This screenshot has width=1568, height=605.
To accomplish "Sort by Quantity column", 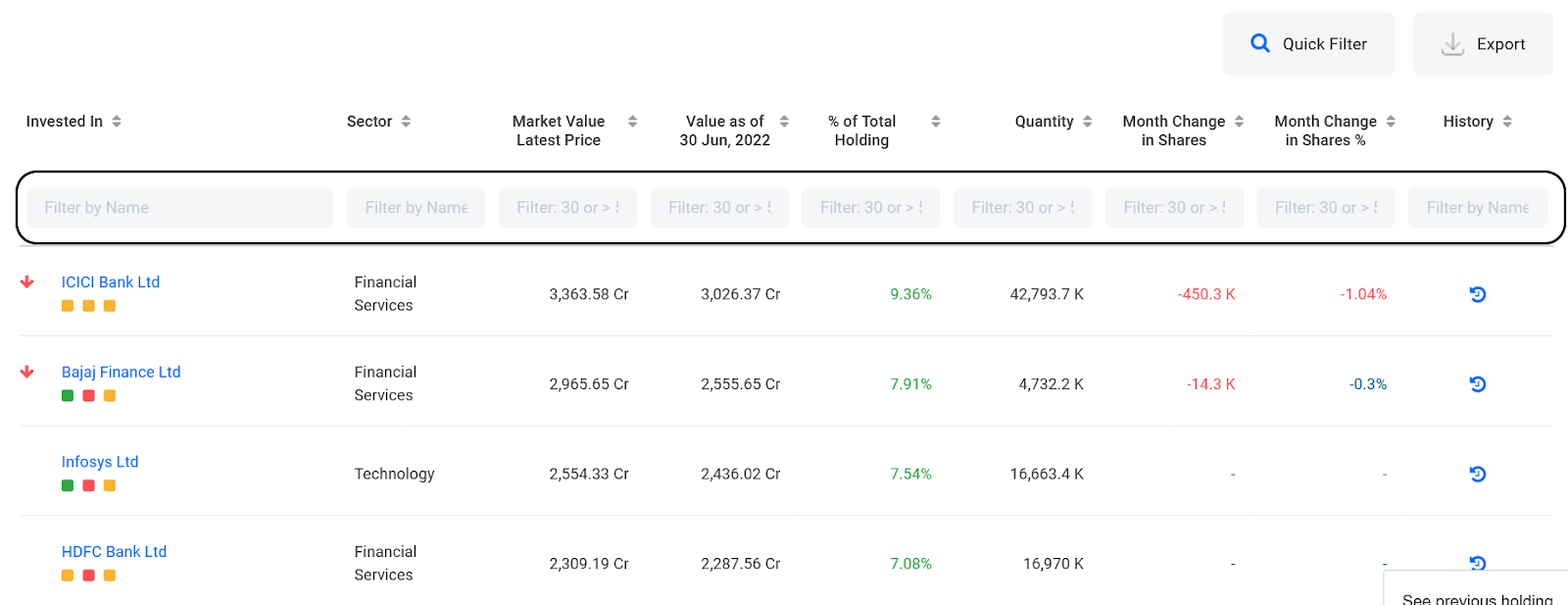I will 1087,122.
